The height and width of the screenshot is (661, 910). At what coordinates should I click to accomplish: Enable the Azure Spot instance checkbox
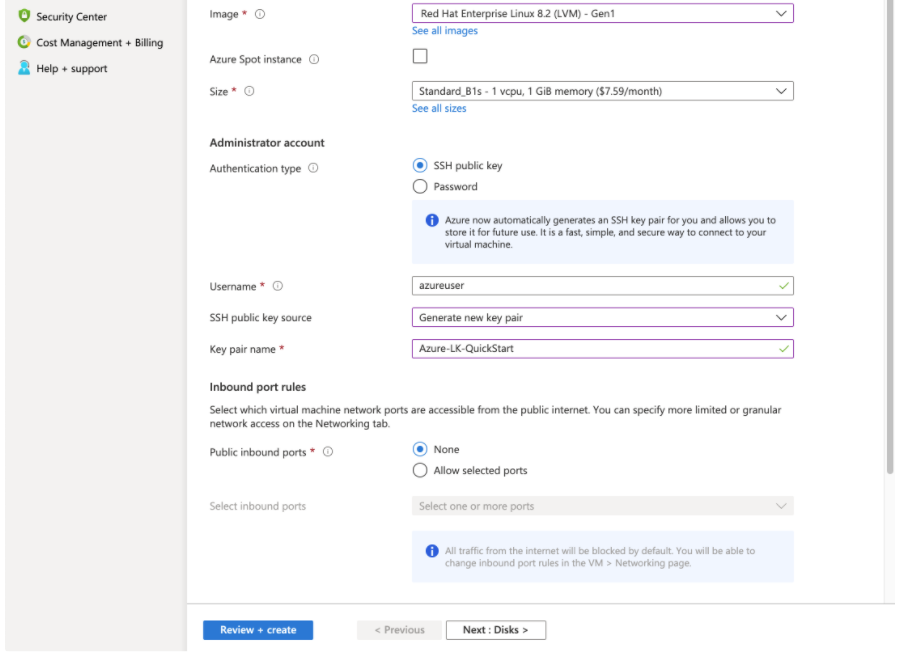[x=420, y=56]
